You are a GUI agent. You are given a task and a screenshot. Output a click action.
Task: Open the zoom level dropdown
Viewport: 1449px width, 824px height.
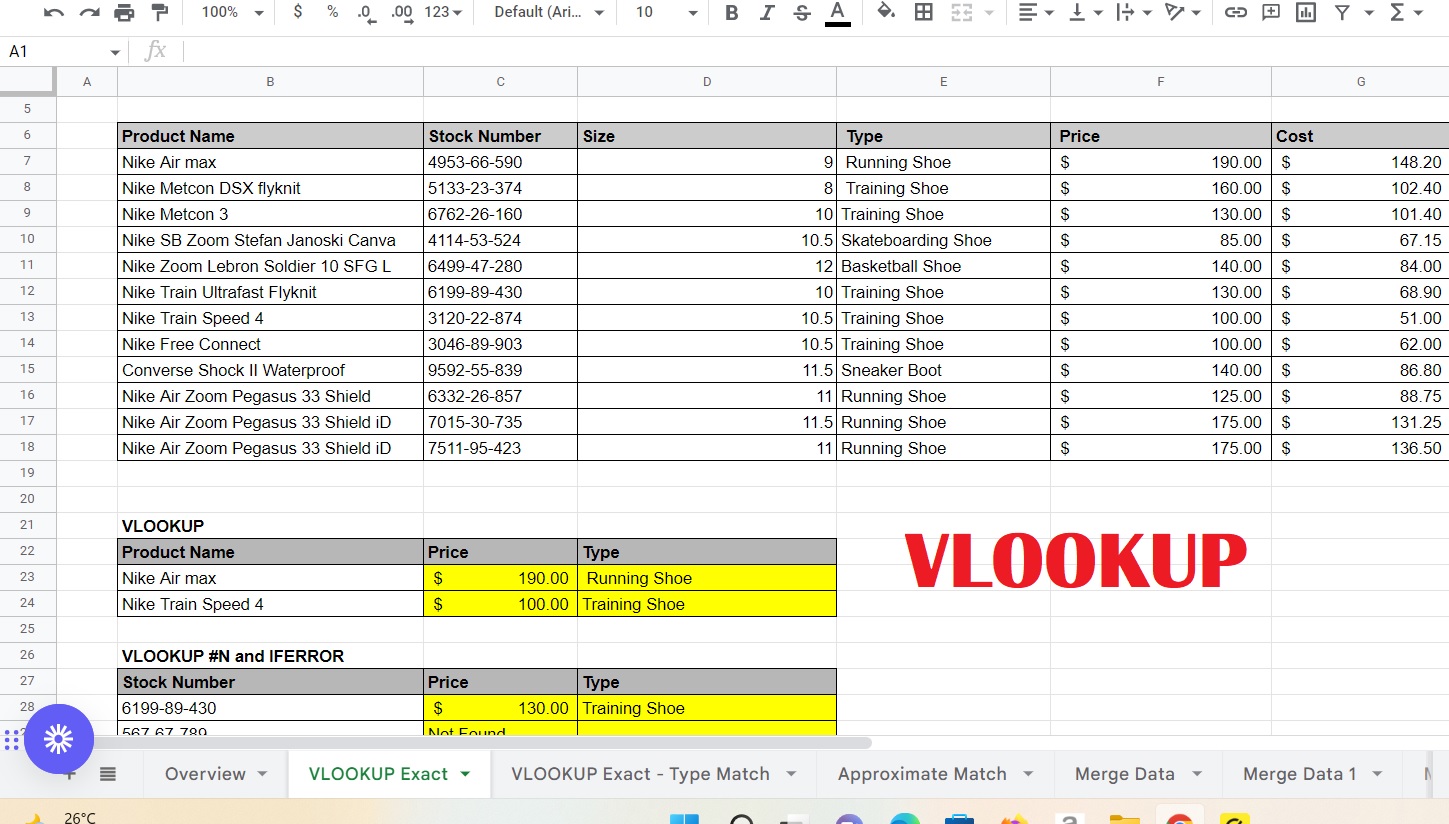(x=232, y=13)
